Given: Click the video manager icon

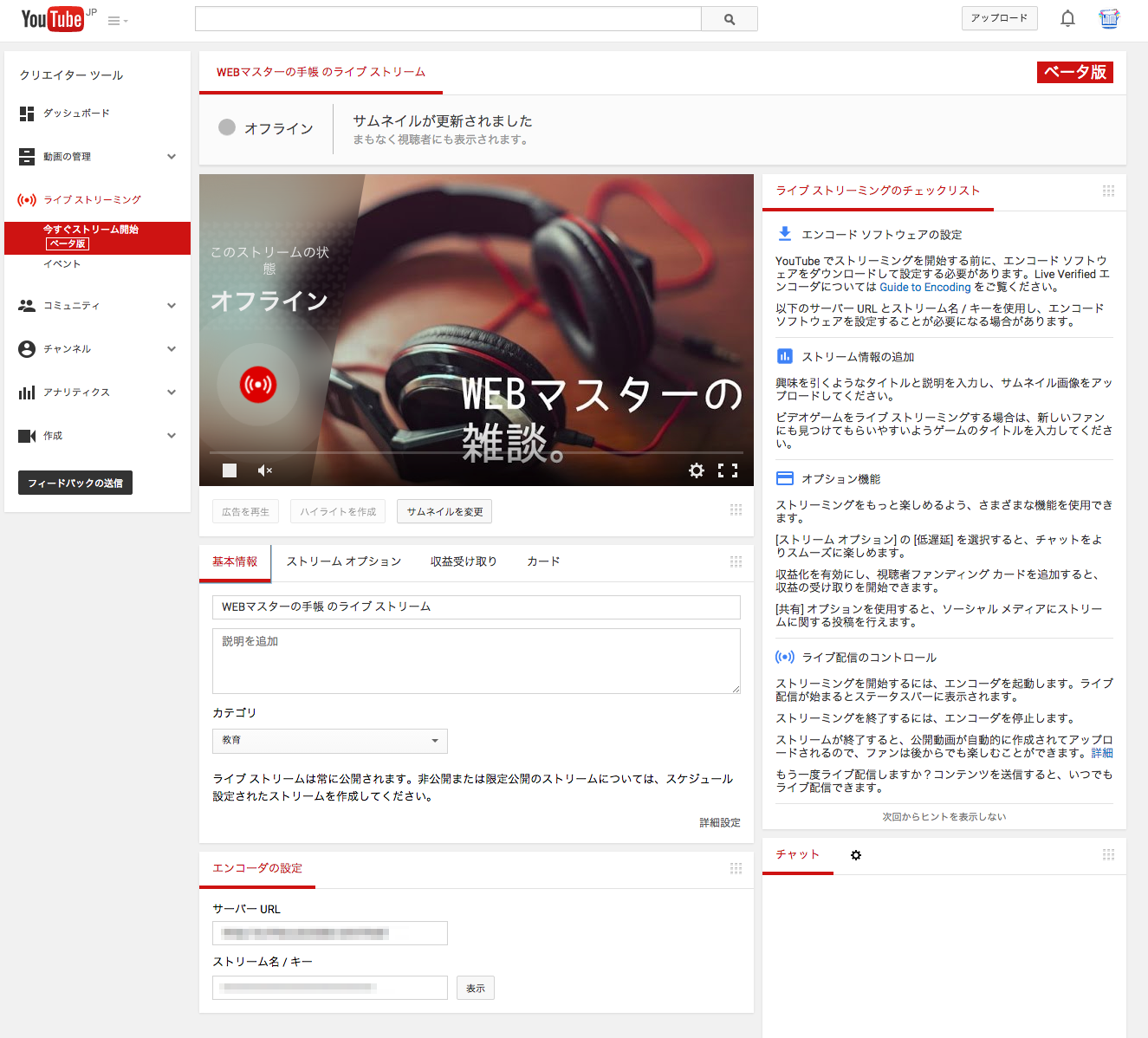Looking at the screenshot, I should pyautogui.click(x=27, y=157).
